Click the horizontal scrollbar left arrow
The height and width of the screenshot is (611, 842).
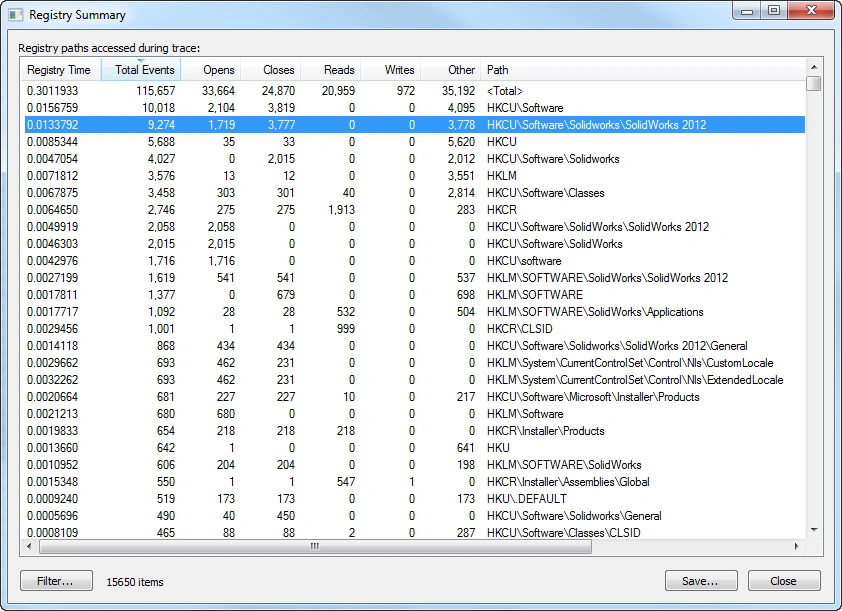click(x=29, y=547)
